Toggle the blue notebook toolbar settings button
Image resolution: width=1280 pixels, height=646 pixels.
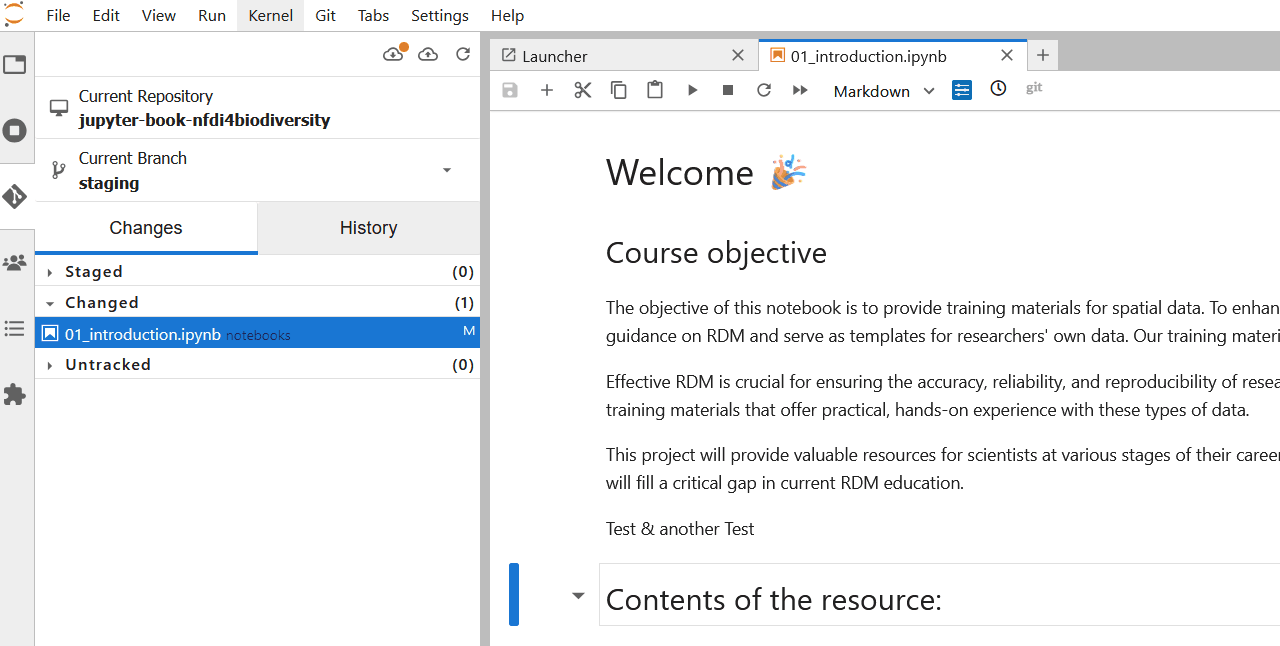point(962,90)
